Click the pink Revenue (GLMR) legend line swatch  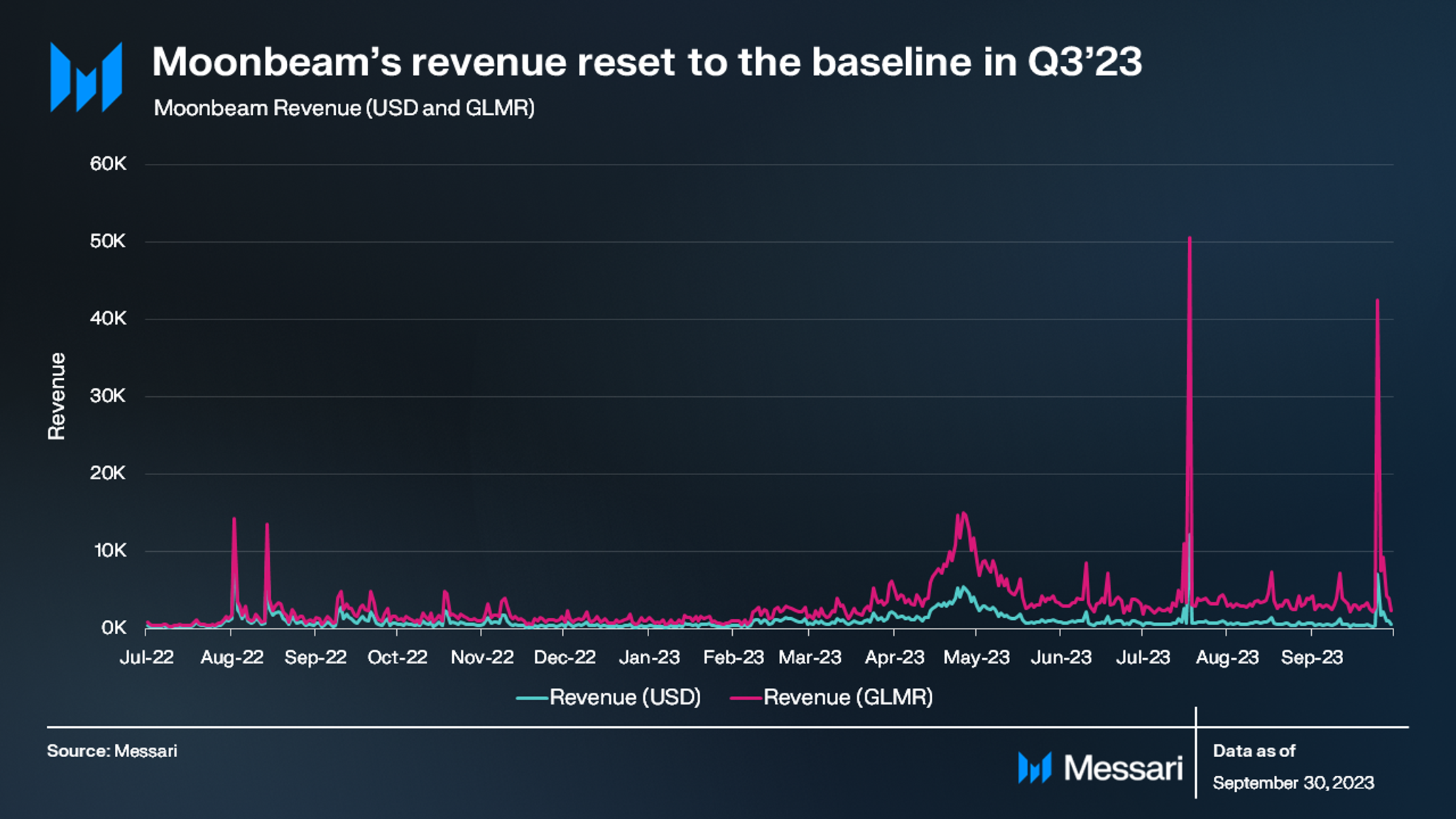746,698
